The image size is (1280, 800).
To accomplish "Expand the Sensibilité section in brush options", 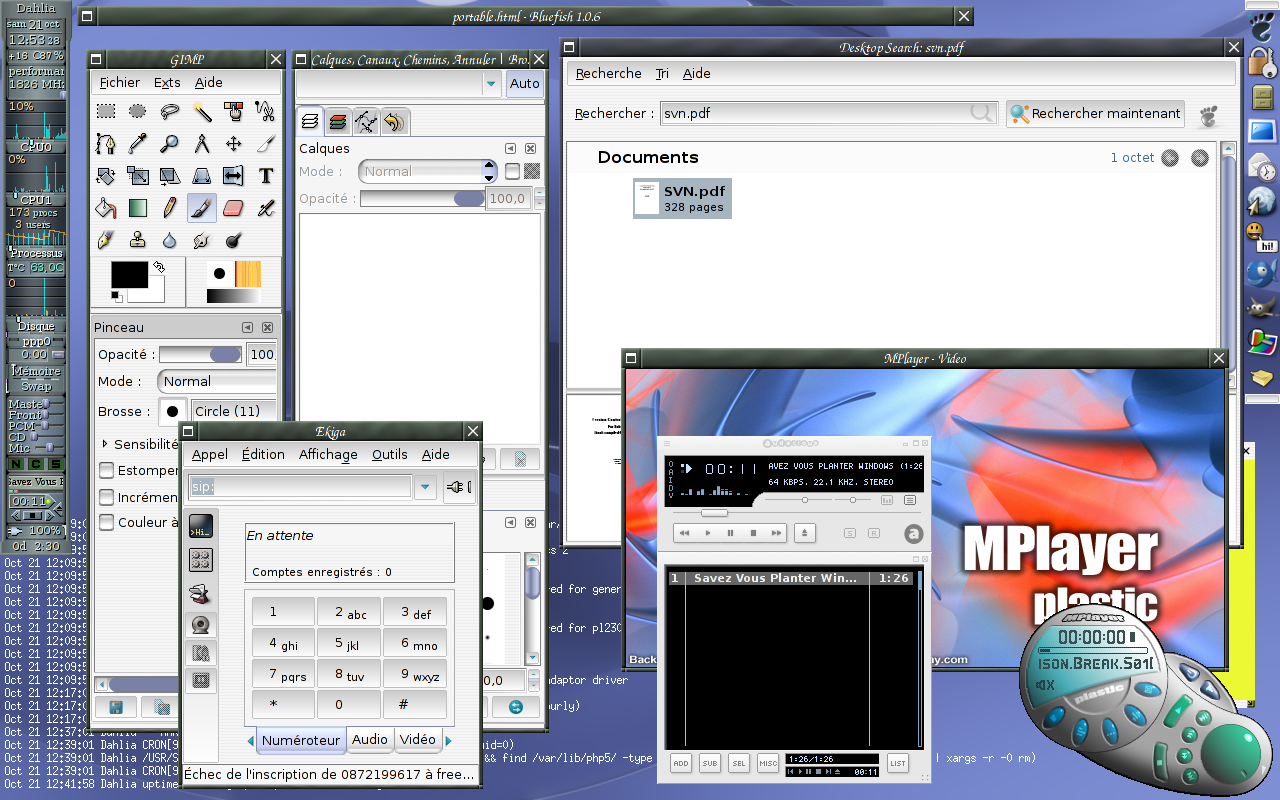I will pos(105,444).
